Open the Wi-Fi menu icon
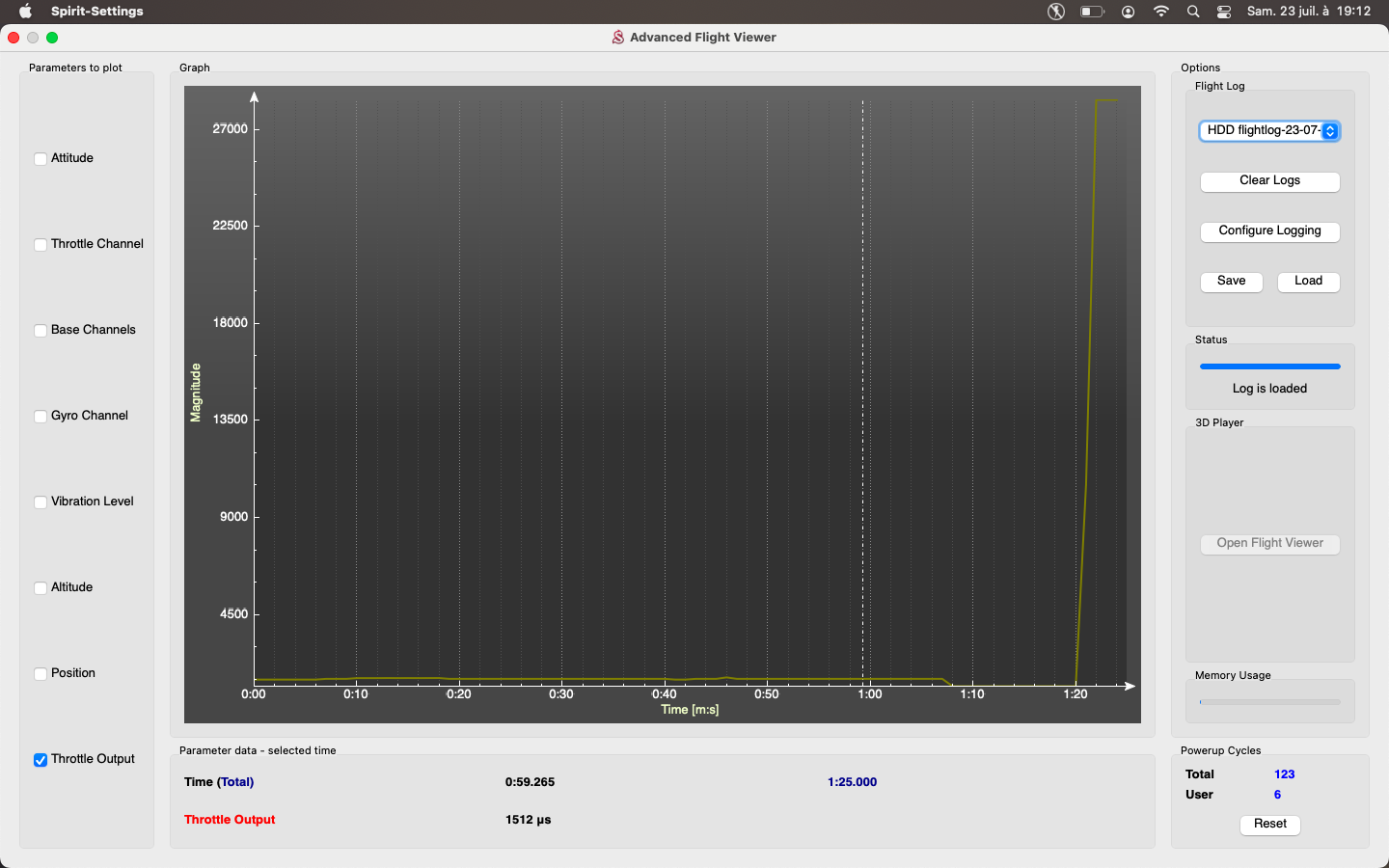1389x868 pixels. pyautogui.click(x=1161, y=12)
